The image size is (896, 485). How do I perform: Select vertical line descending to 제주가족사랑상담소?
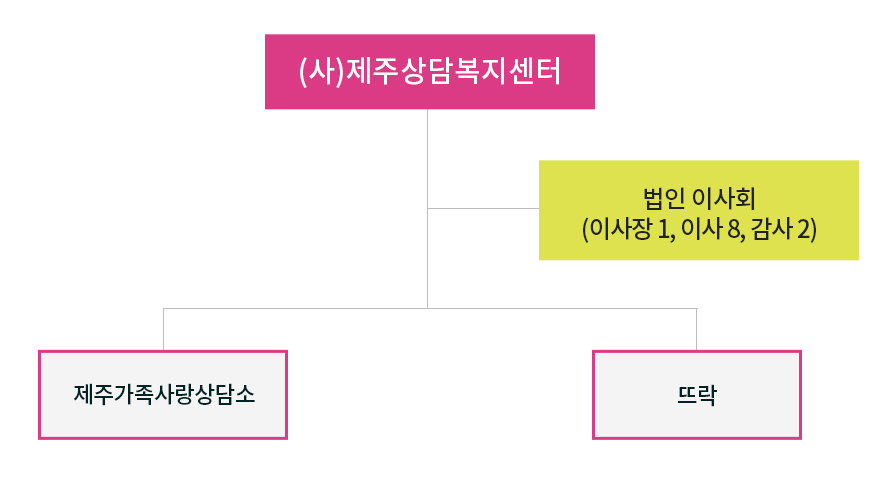click(163, 330)
